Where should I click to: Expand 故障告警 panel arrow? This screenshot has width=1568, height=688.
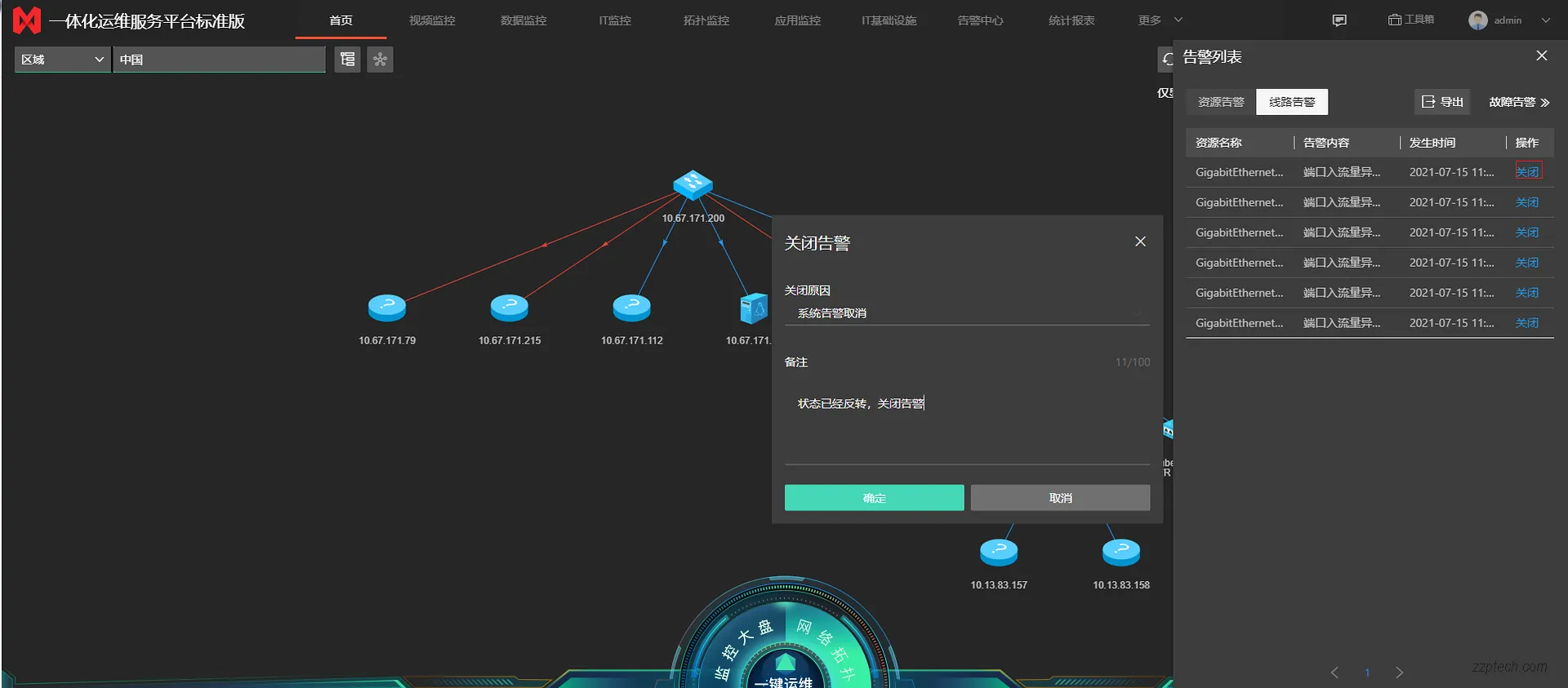click(1545, 103)
